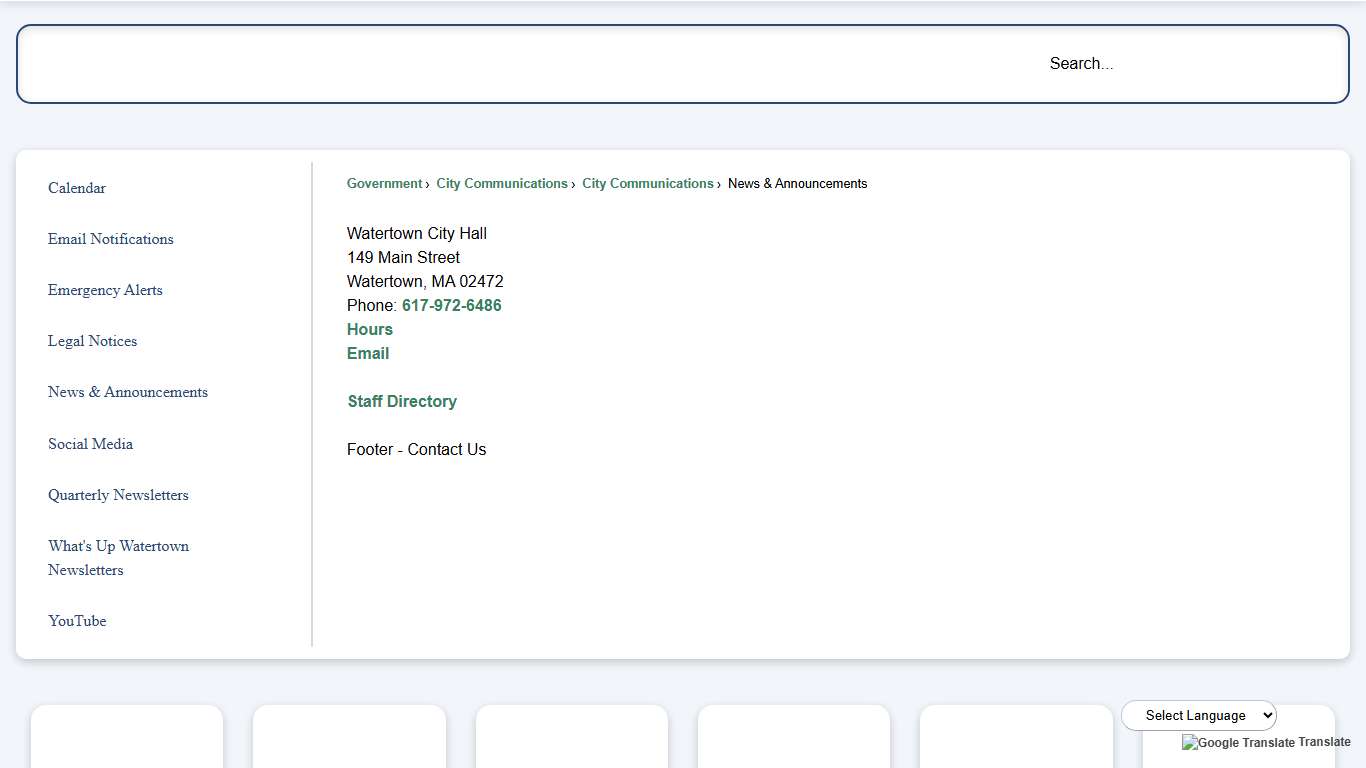This screenshot has height=768, width=1366.
Task: Select News & Announcements in the sidebar
Action: point(128,392)
